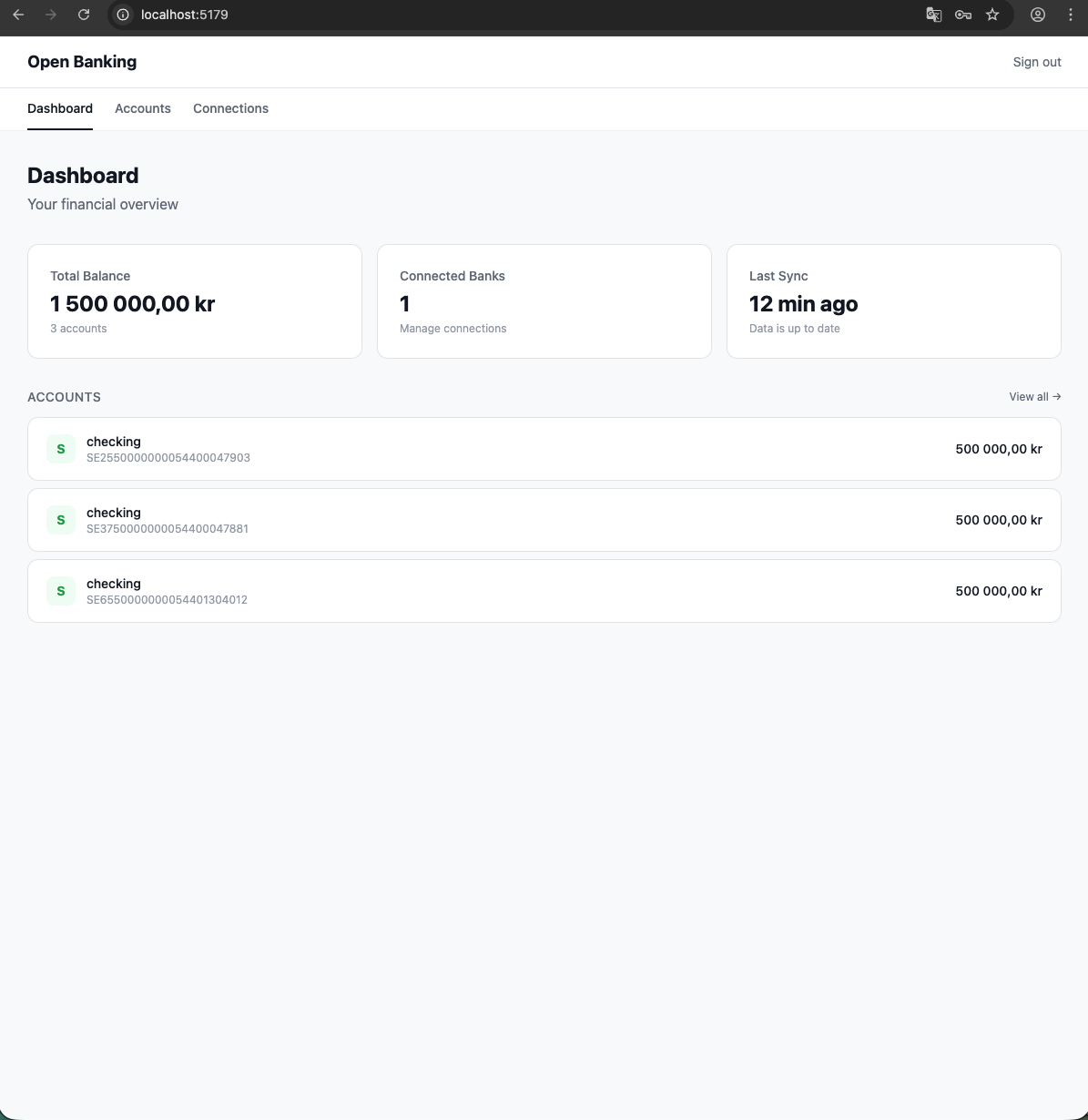Open View all accounts

click(x=1029, y=396)
